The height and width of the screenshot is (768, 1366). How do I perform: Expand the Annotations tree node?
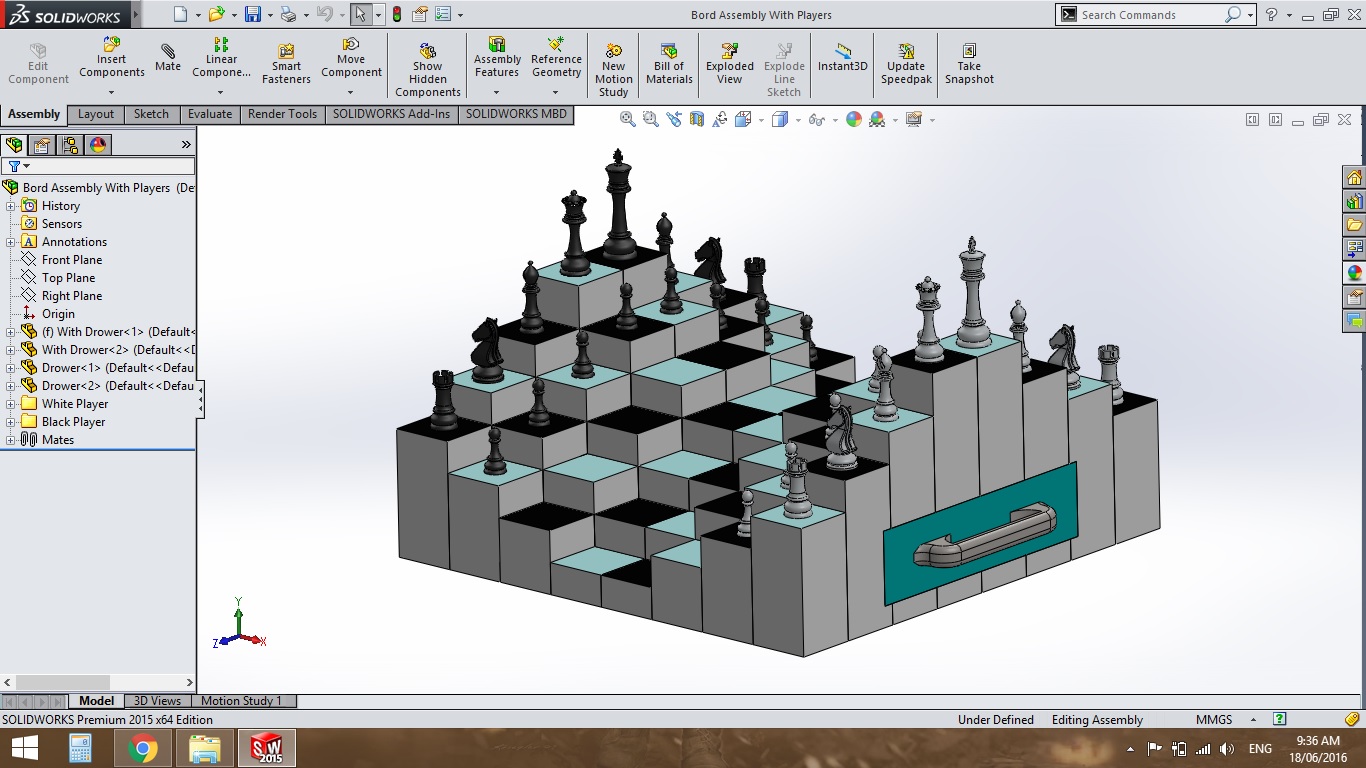coord(11,242)
